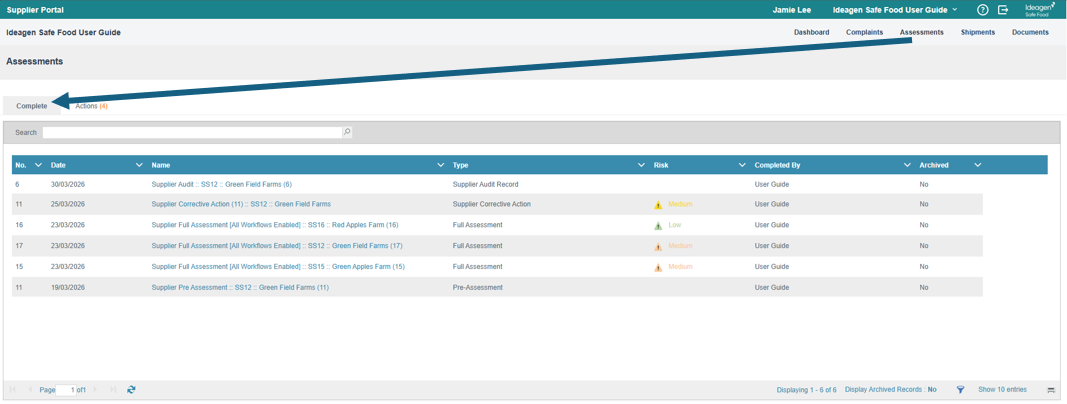Open Supplier Audit Green Field Farms (6) link

221,184
